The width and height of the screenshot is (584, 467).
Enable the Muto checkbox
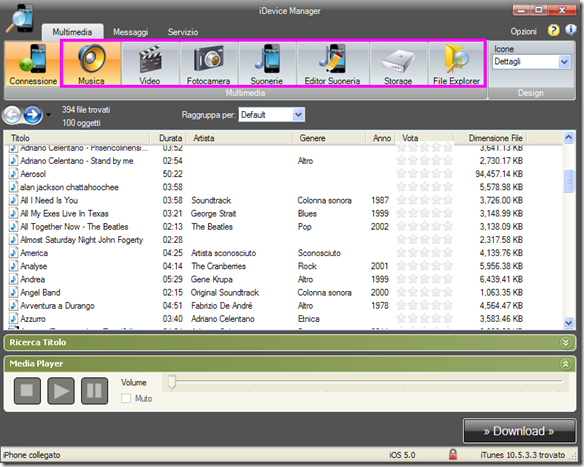point(126,398)
